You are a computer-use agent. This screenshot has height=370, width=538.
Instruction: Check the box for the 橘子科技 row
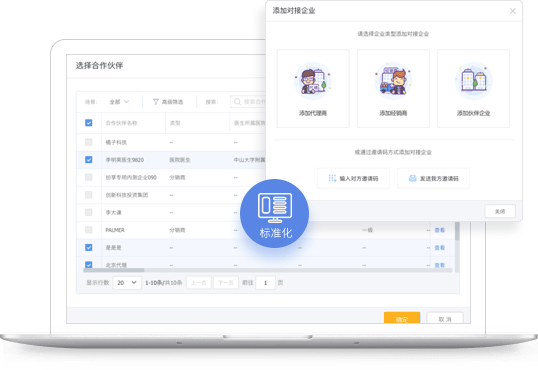(x=89, y=142)
